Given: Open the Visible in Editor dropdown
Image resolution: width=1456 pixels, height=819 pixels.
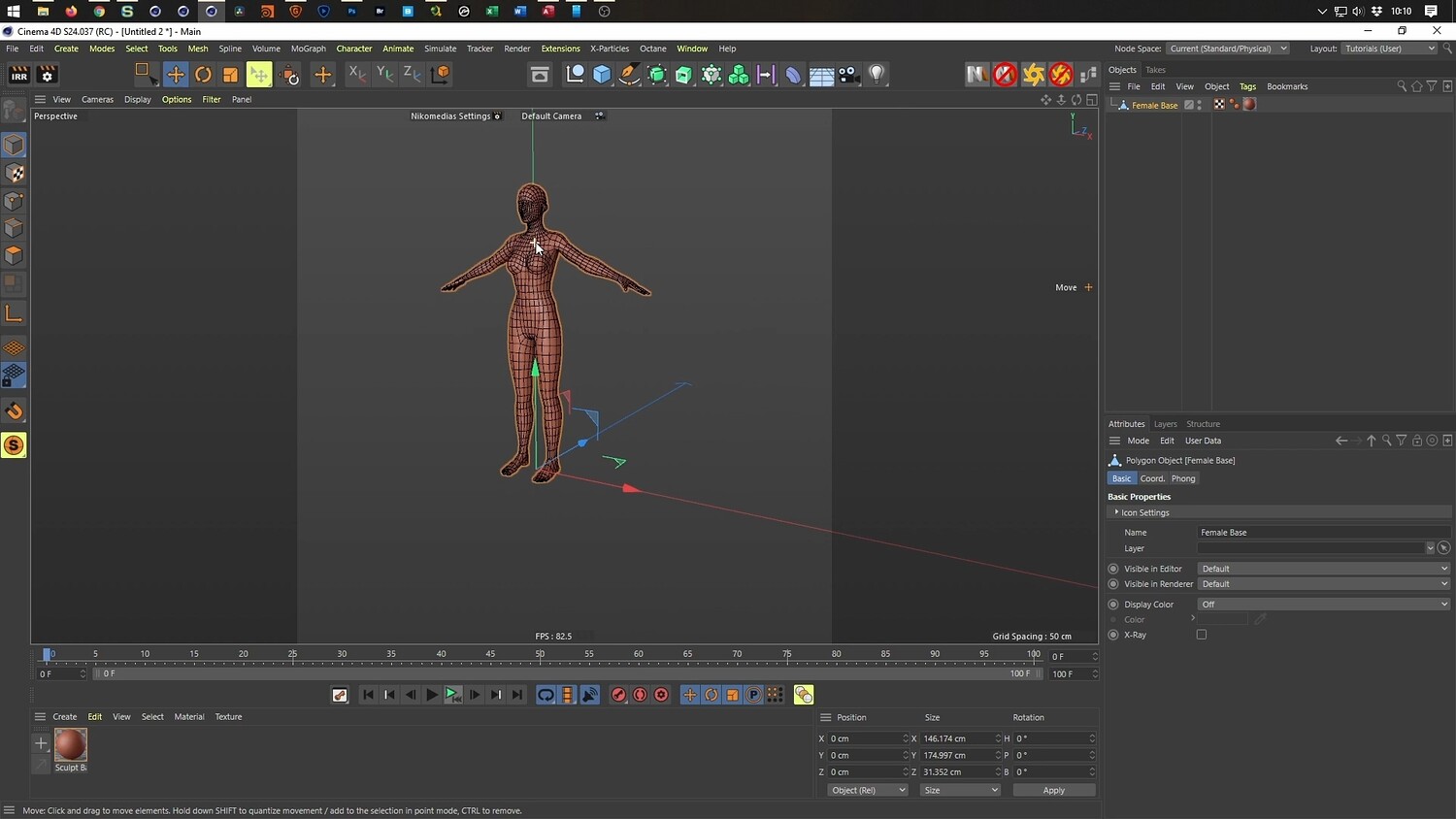Looking at the screenshot, I should (x=1323, y=569).
